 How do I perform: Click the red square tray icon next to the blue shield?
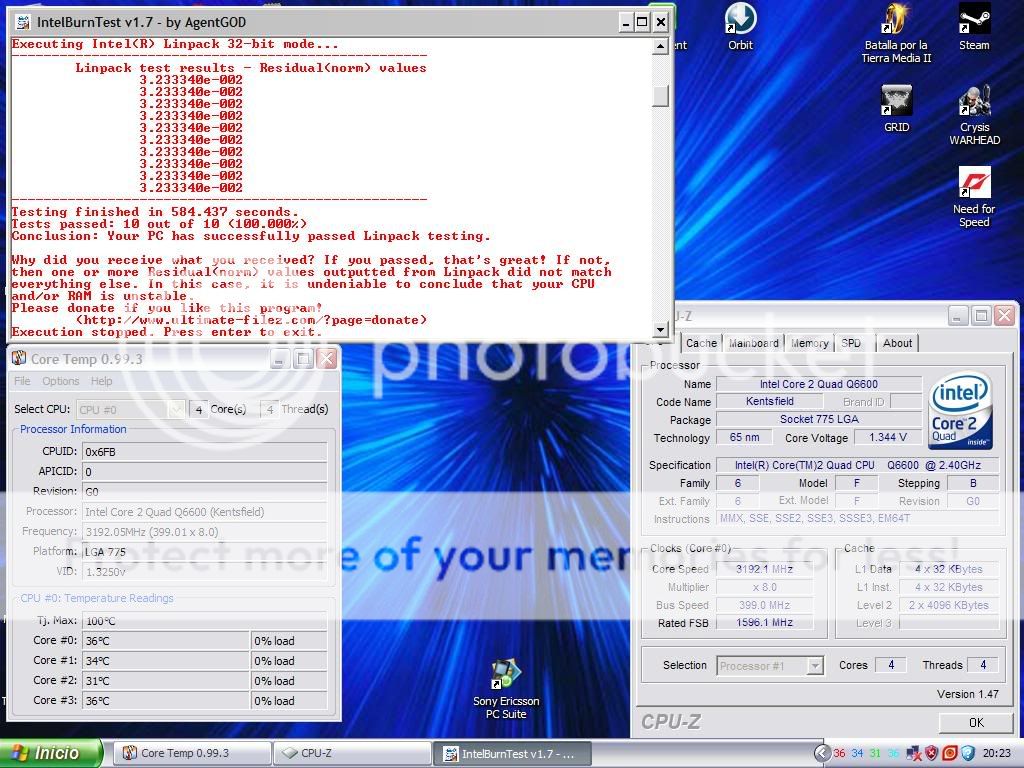950,753
